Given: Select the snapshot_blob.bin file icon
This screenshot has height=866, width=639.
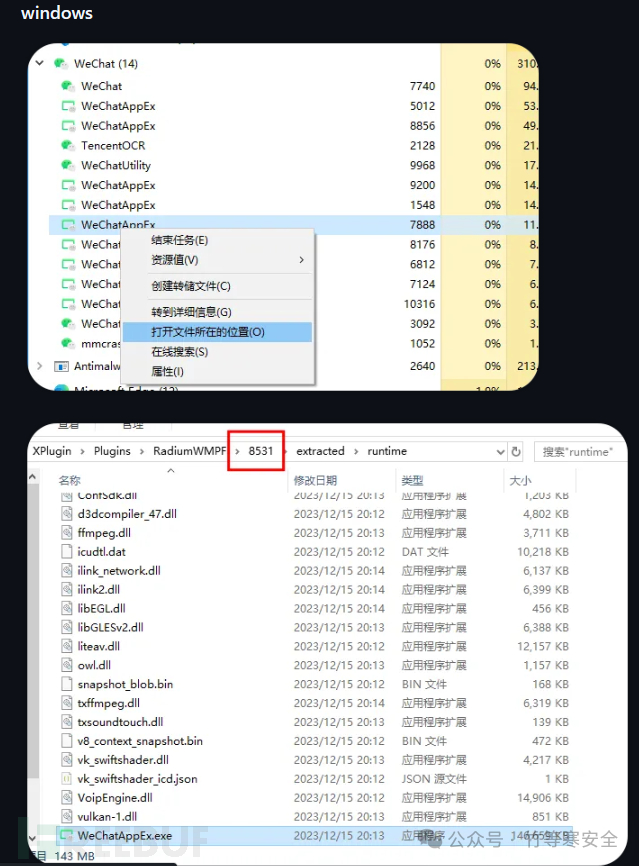Looking at the screenshot, I should point(67,684).
